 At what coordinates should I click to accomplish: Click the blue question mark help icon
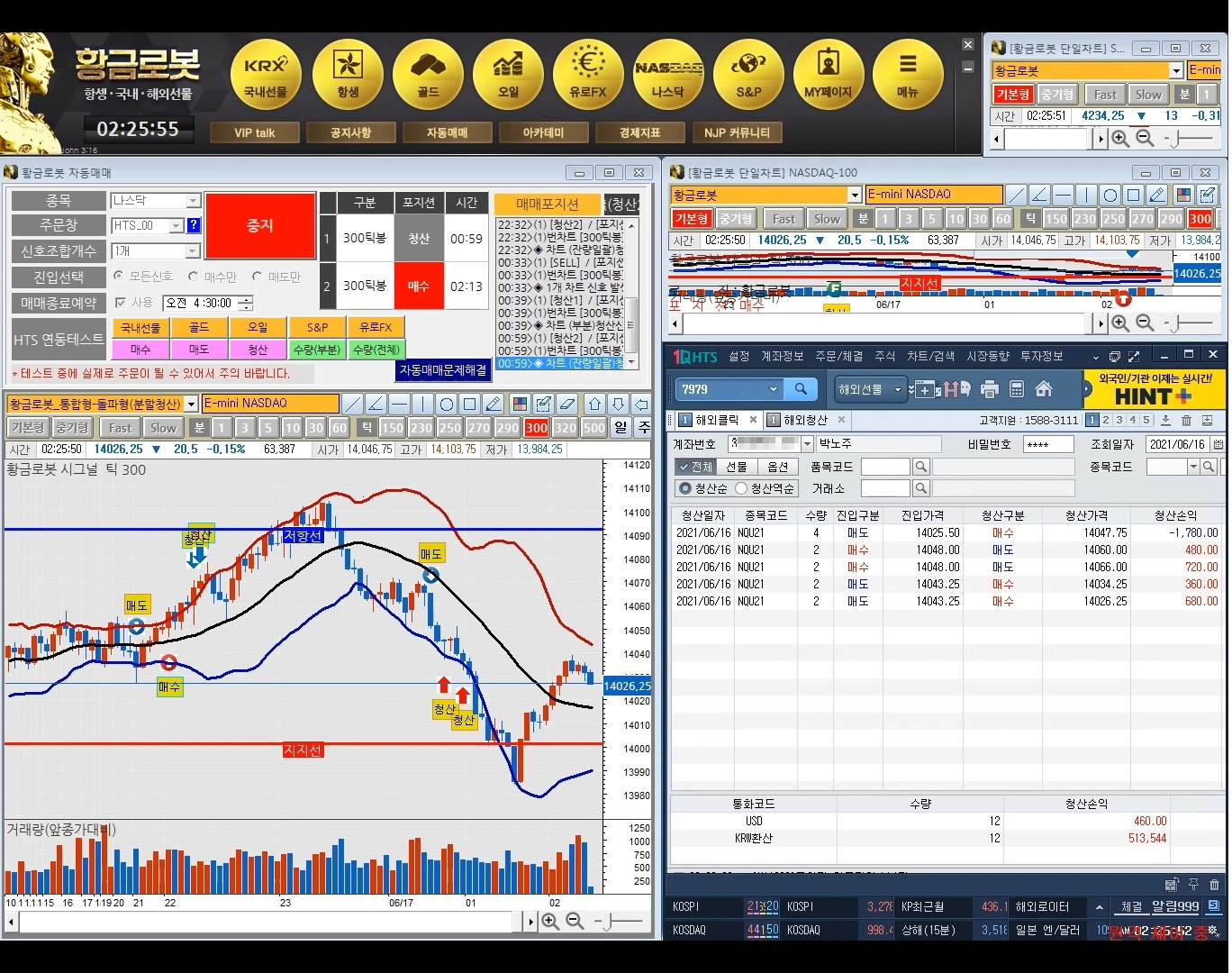[194, 225]
